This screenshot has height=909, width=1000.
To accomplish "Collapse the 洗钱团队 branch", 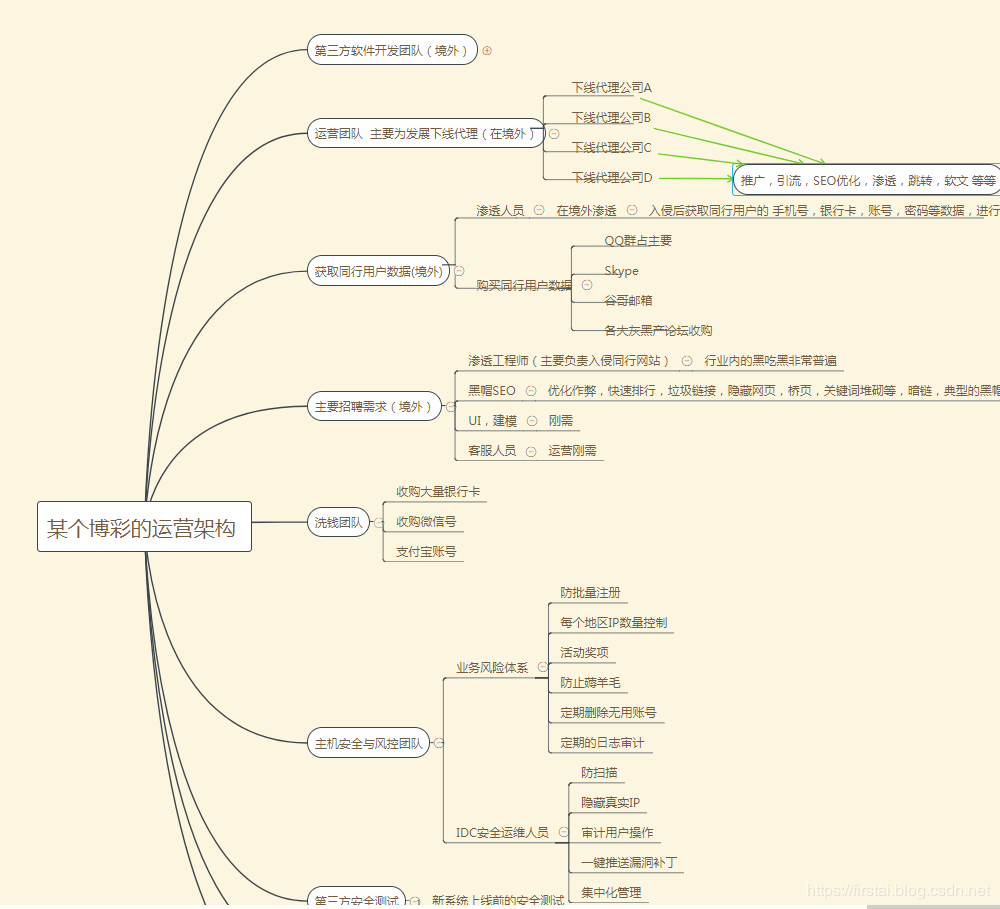I will click(378, 522).
